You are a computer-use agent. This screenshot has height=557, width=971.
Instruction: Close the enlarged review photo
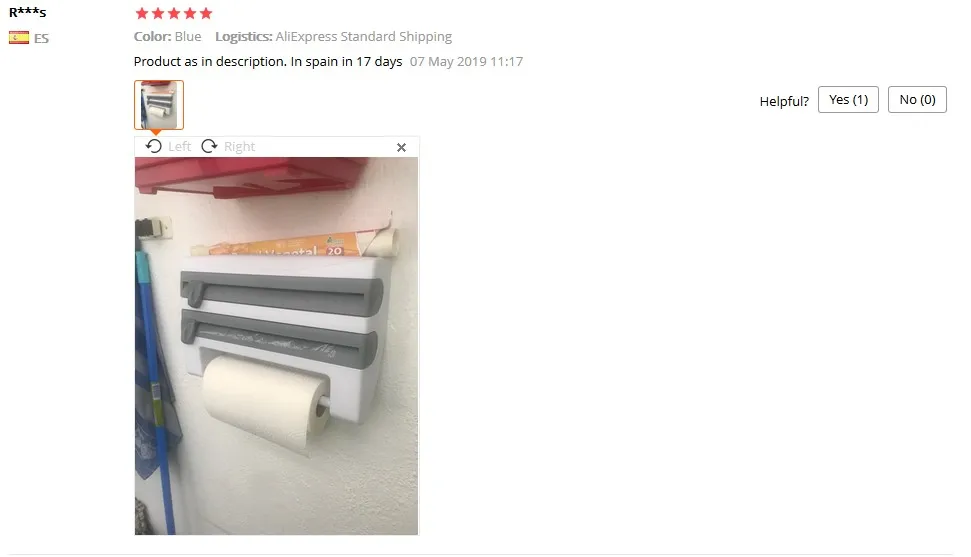tap(401, 147)
